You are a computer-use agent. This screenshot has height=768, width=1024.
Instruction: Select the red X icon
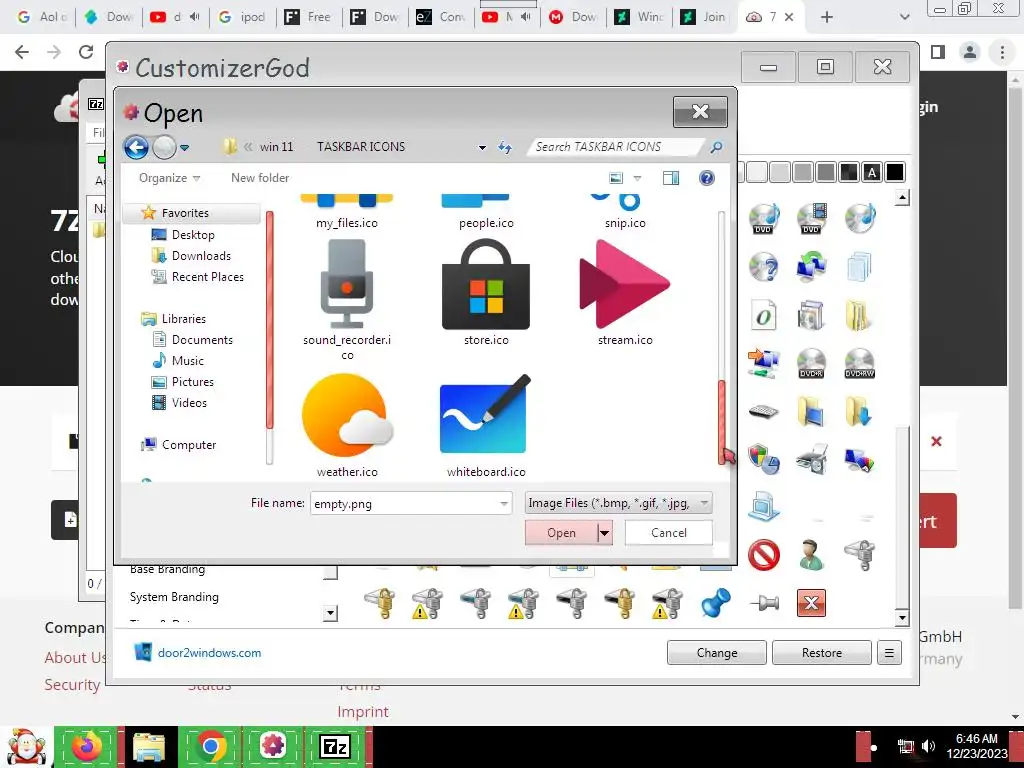pos(811,603)
